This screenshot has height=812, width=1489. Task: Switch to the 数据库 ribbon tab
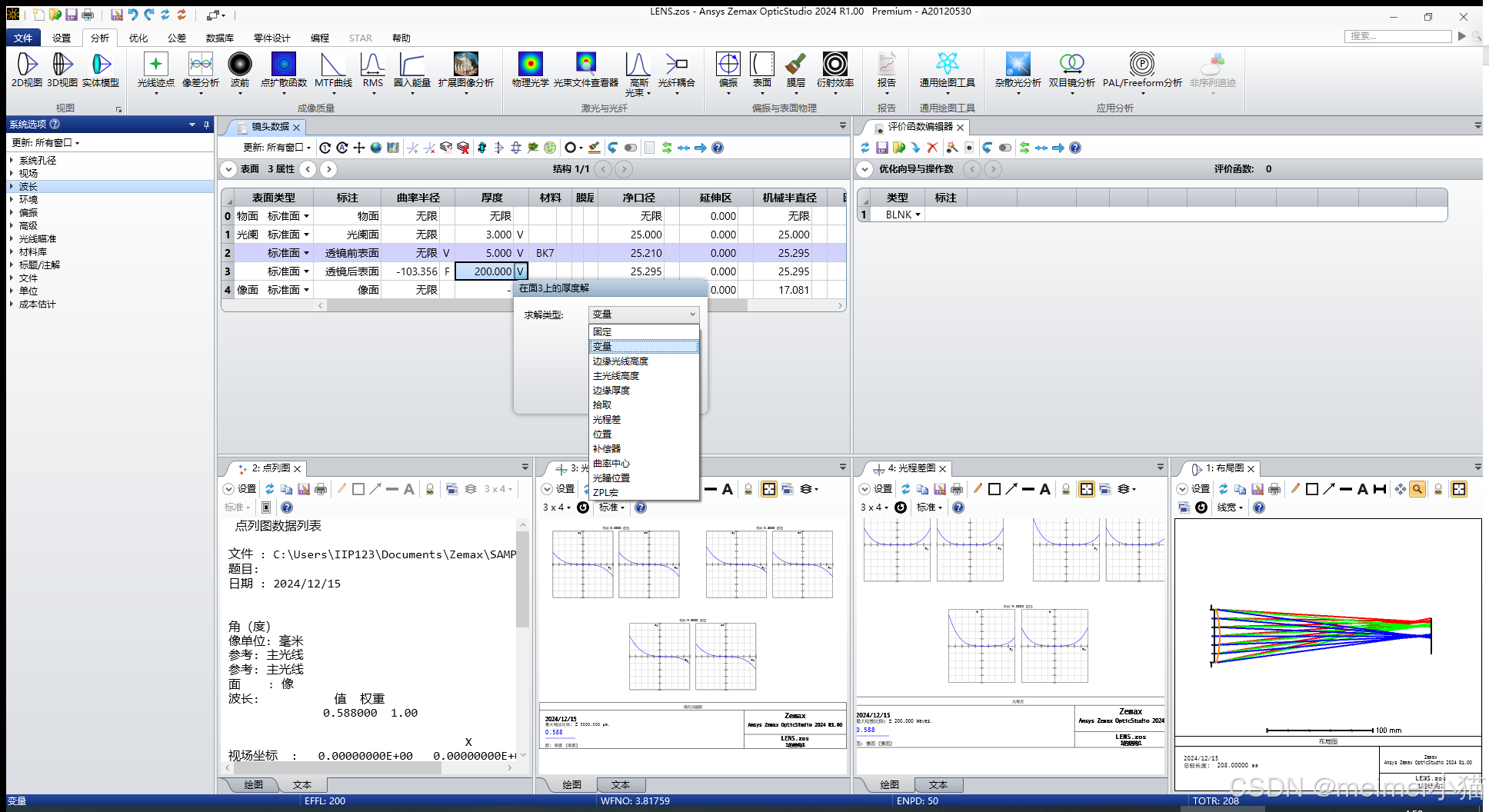pos(220,38)
